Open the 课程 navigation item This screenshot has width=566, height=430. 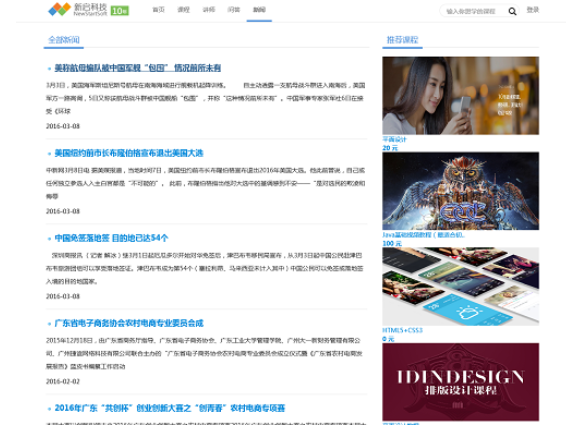pos(183,10)
